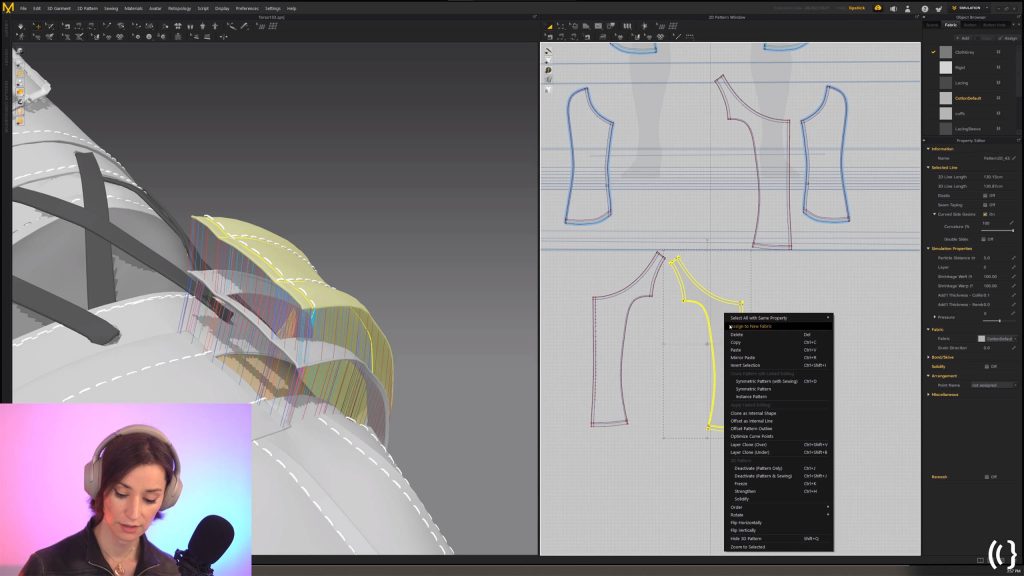Click the icon at right of LacingSleeve row
Image resolution: width=1024 pixels, height=576 pixels.
click(998, 129)
